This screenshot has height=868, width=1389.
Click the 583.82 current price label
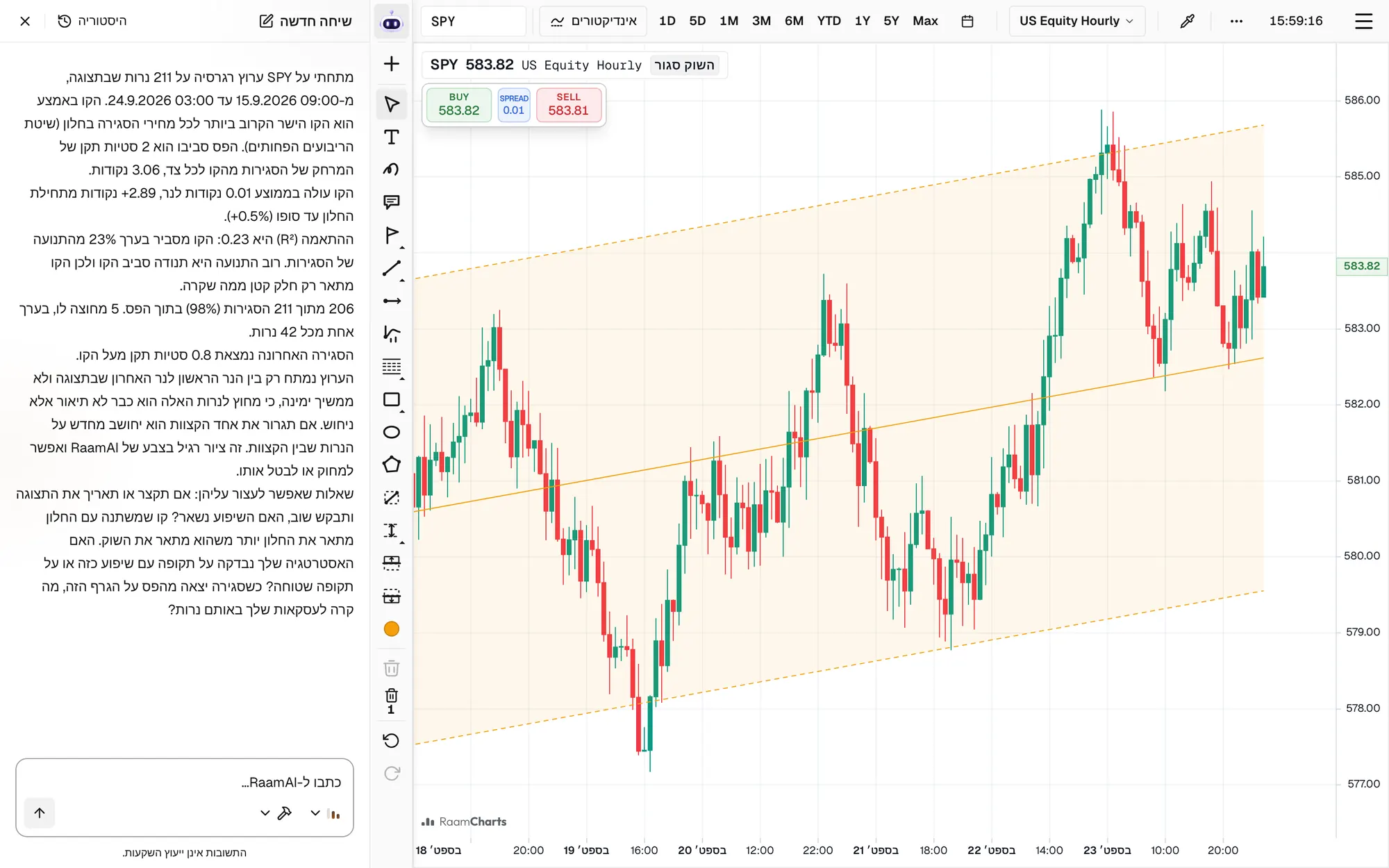[x=1362, y=266]
